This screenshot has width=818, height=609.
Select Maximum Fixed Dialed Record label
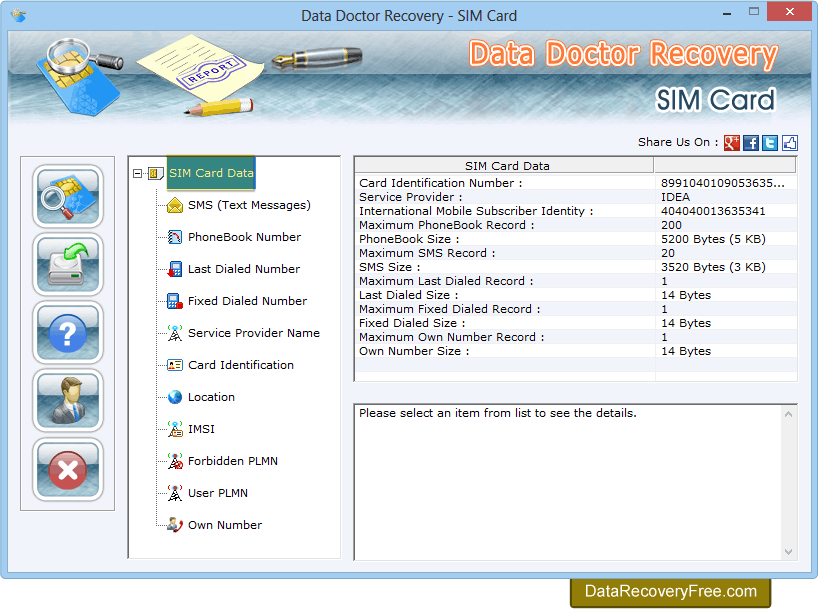(450, 309)
